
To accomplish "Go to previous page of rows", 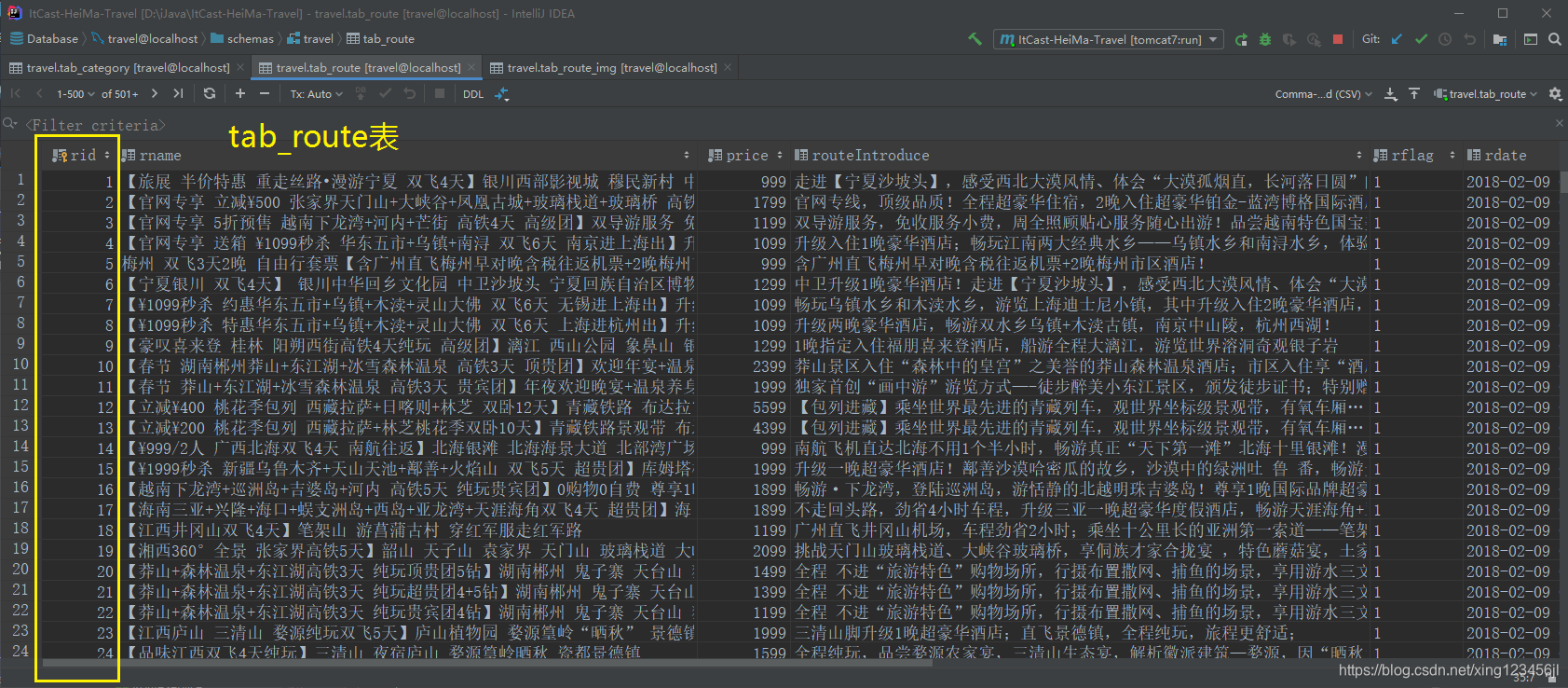I will 38,93.
